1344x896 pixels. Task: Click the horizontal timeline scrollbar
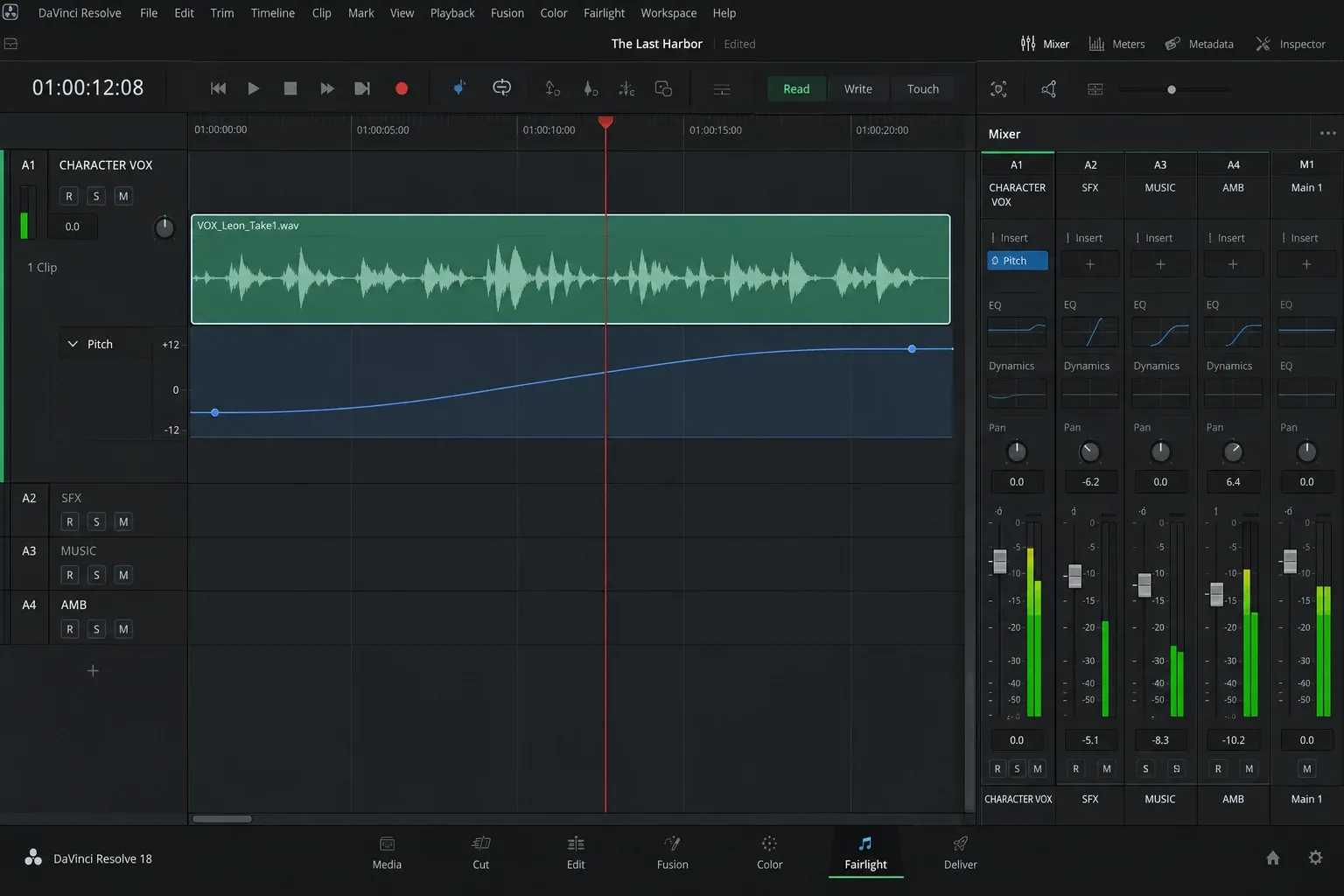coord(222,819)
